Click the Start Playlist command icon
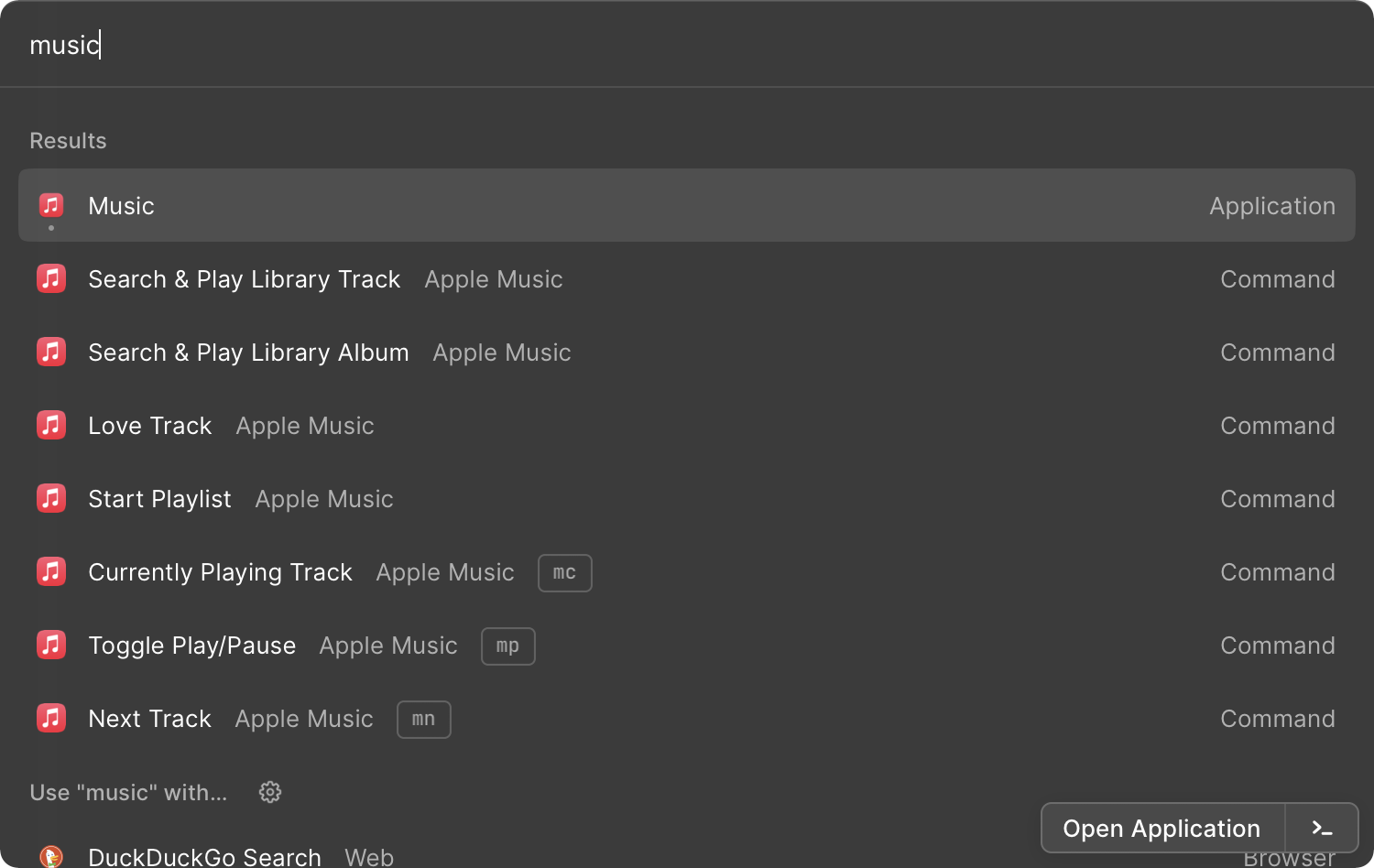The height and width of the screenshot is (868, 1374). (x=51, y=498)
